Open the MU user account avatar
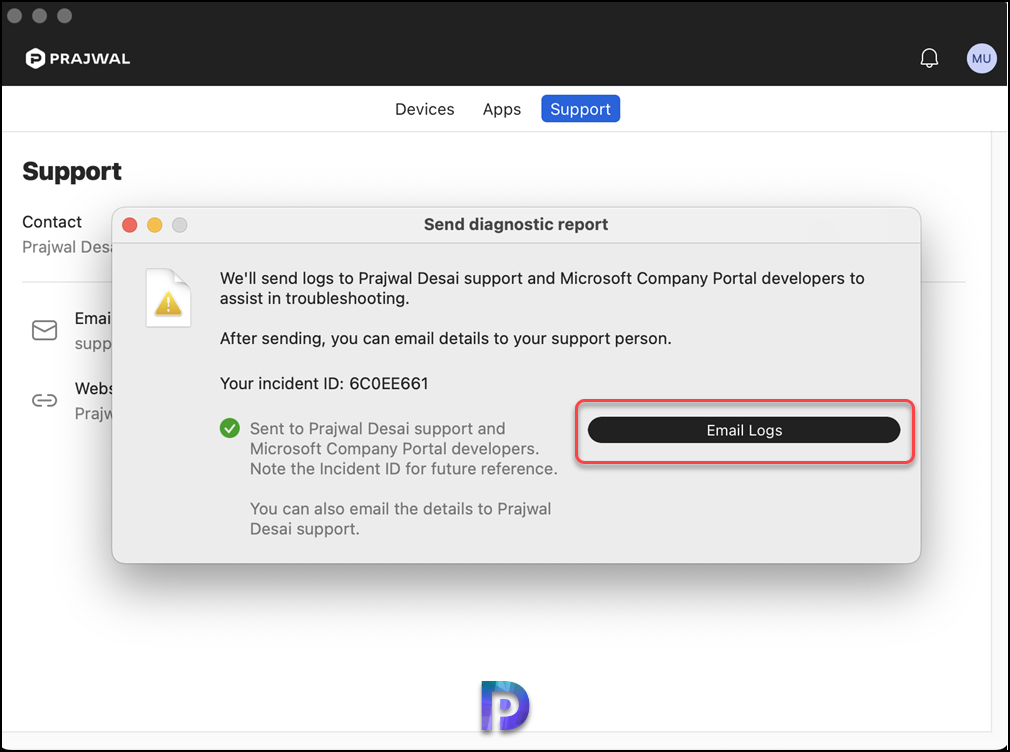The image size is (1010, 752). click(981, 59)
